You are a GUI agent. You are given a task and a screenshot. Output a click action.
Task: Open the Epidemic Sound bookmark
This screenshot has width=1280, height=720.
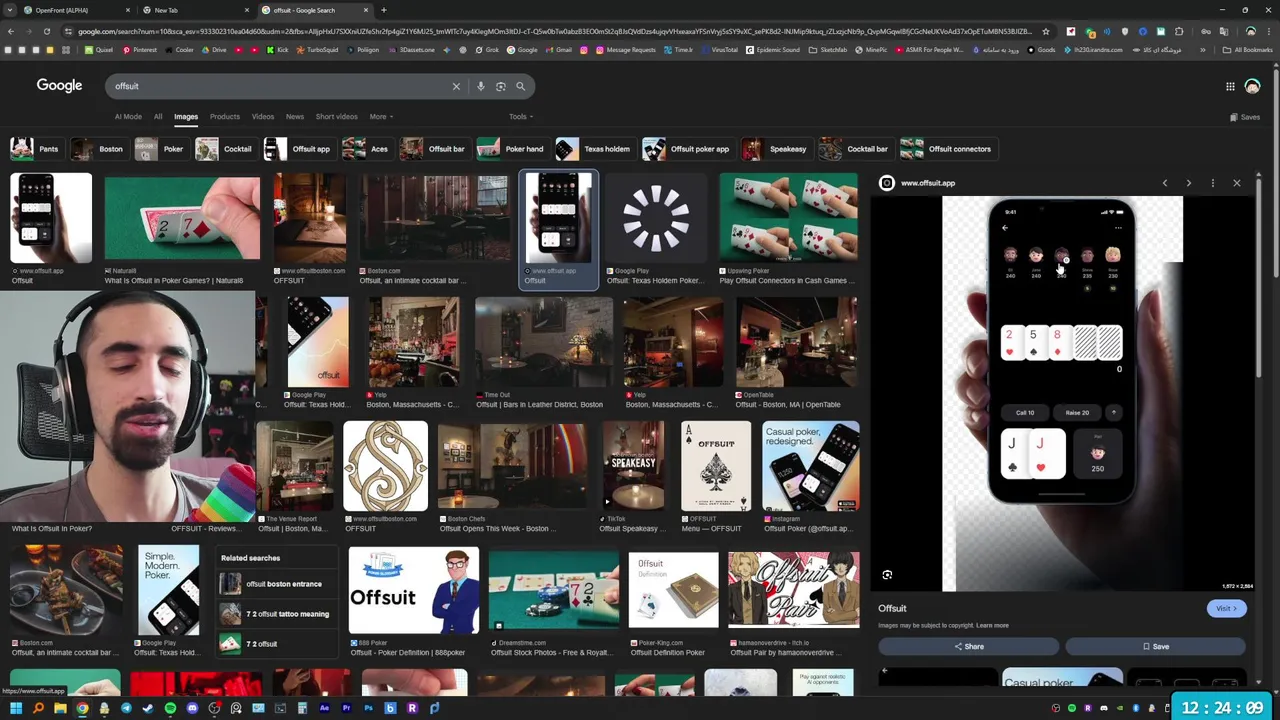click(x=774, y=50)
